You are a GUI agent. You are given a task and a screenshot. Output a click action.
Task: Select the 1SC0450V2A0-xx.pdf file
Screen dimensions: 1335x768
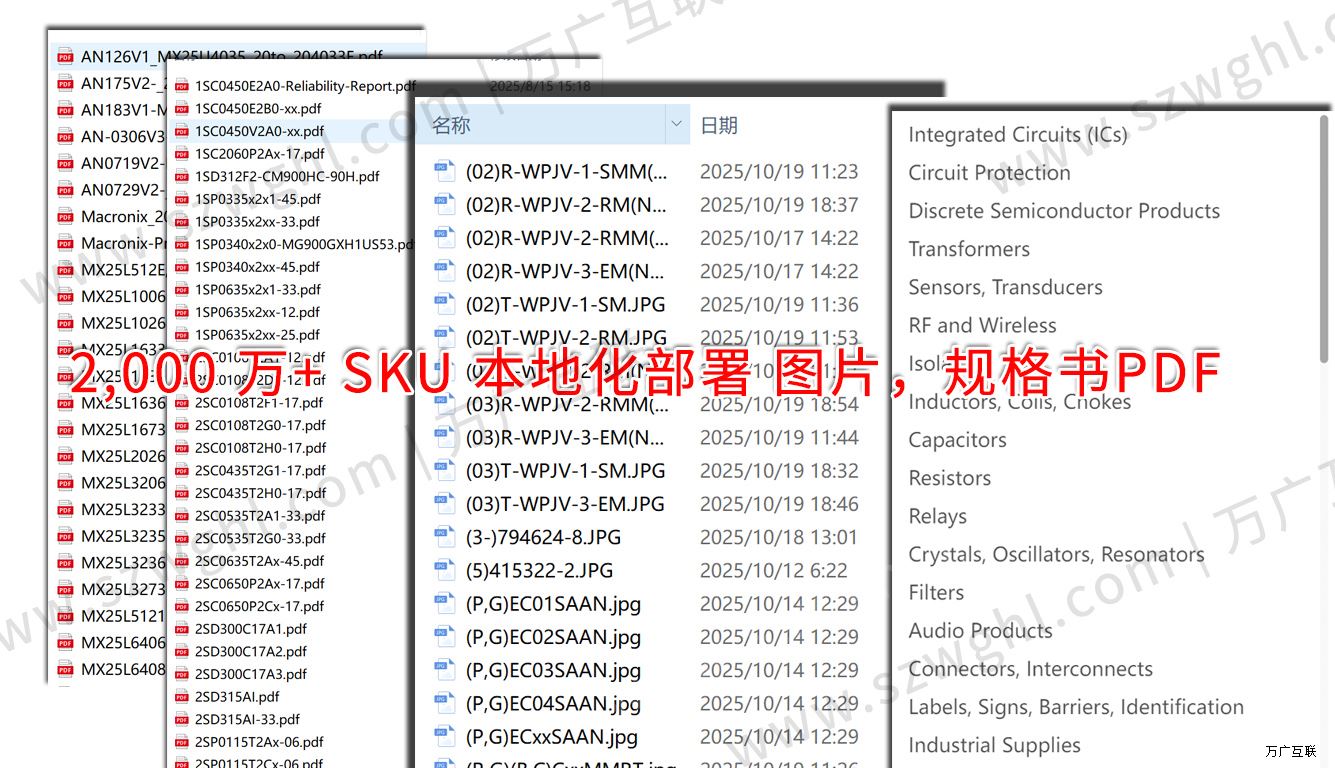[259, 131]
